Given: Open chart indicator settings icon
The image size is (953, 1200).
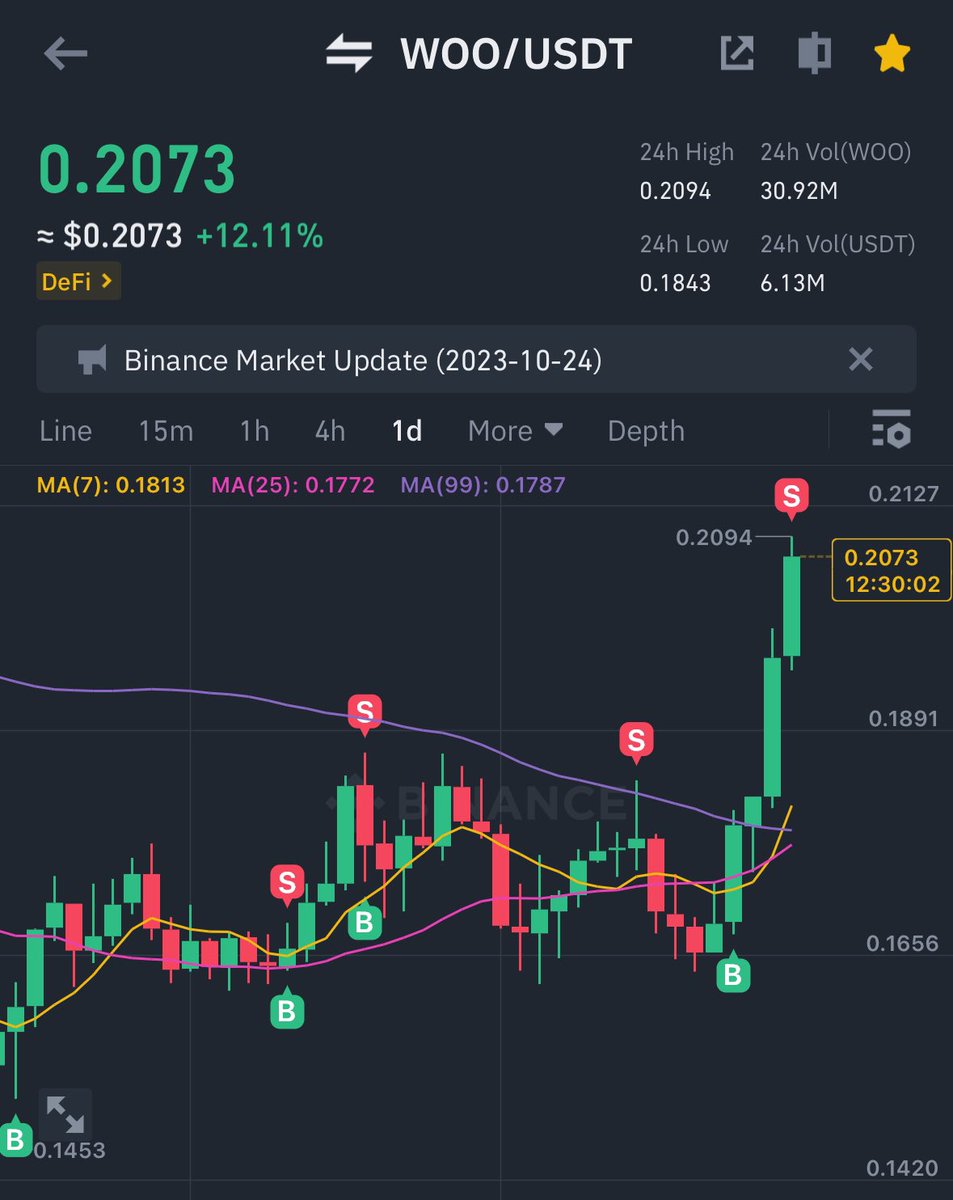Looking at the screenshot, I should click(890, 429).
